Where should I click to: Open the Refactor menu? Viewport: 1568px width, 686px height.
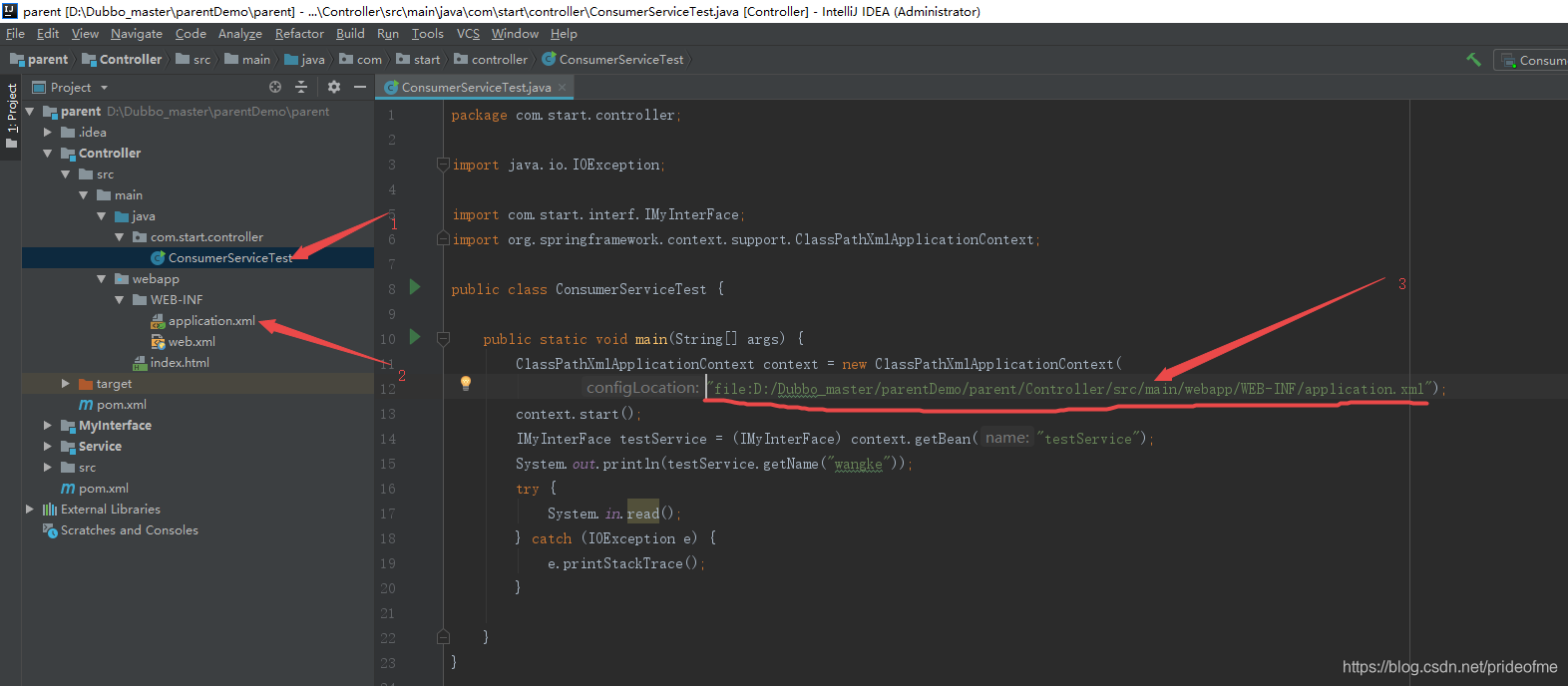pos(299,34)
